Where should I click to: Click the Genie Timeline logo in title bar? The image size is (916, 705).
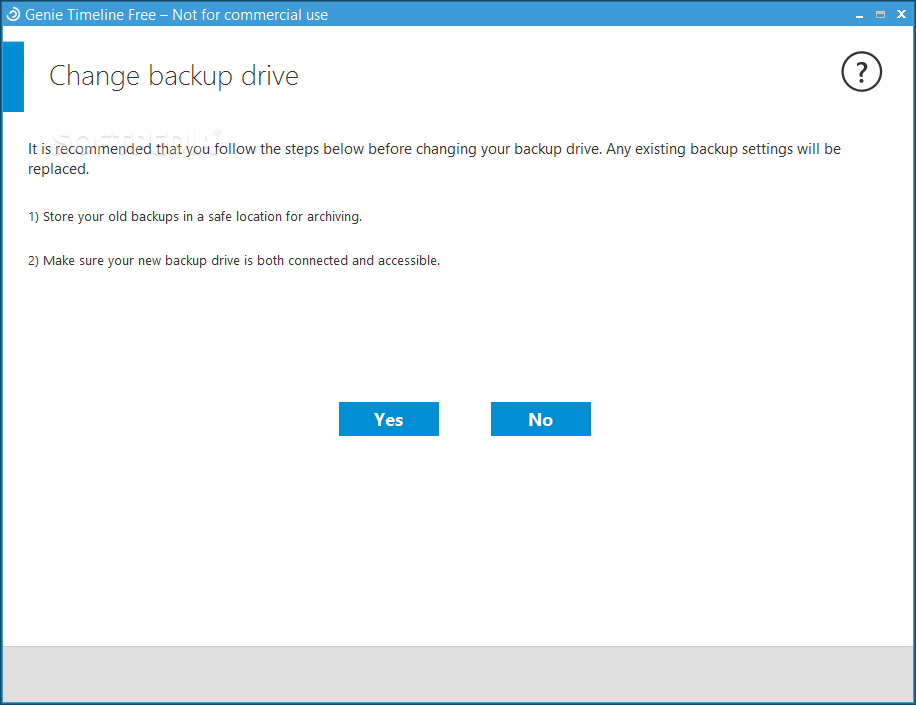point(13,14)
